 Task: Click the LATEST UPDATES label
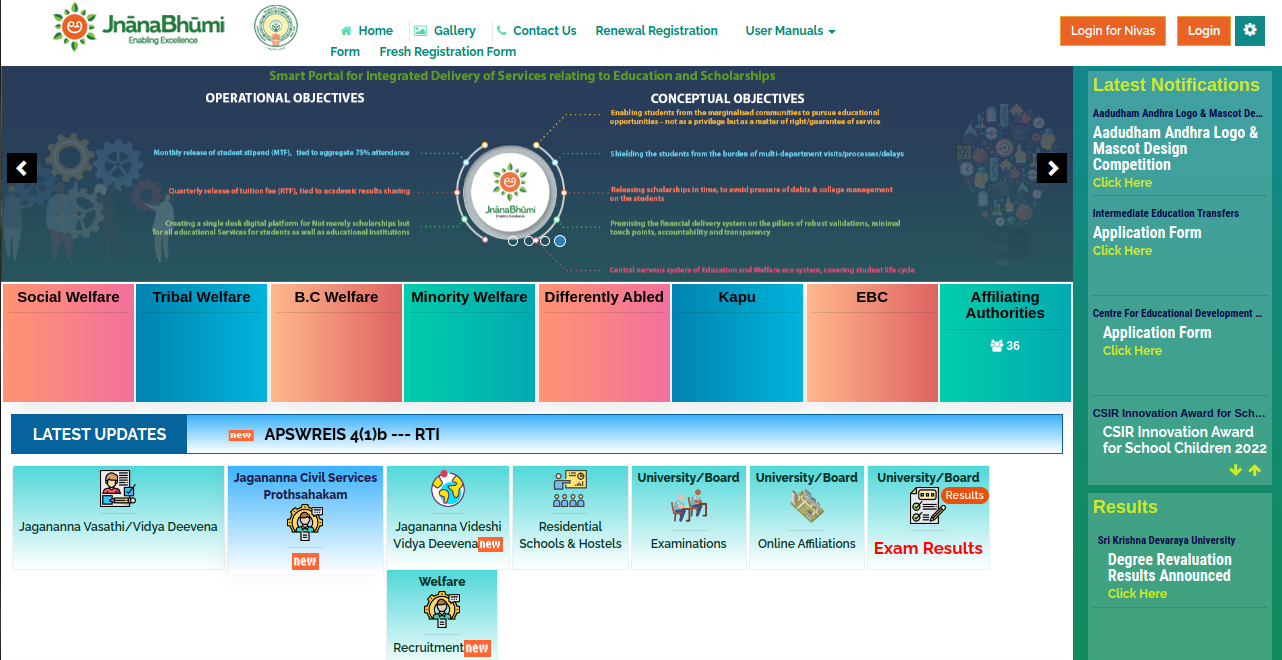point(99,434)
